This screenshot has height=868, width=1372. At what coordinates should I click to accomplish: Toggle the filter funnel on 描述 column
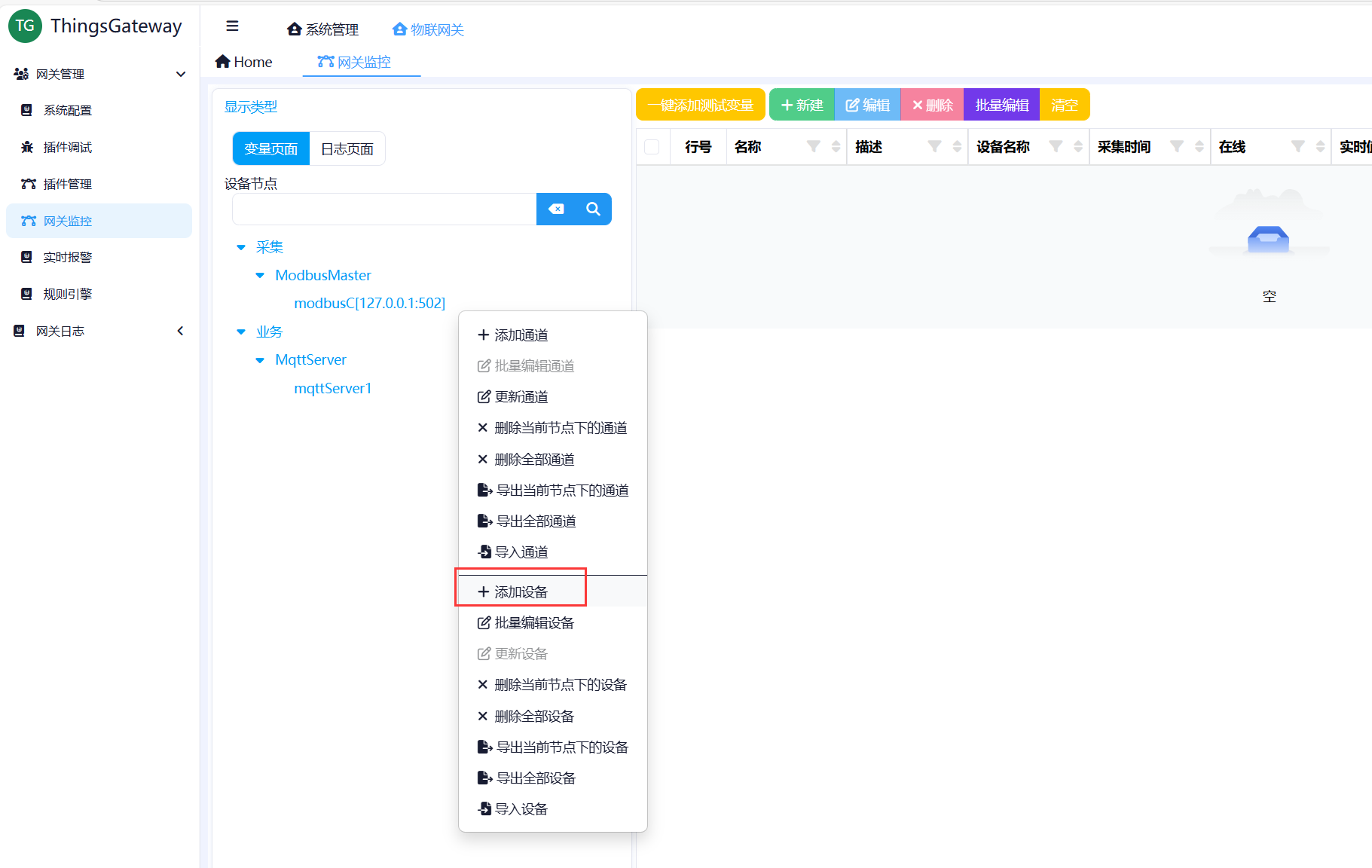click(x=934, y=148)
